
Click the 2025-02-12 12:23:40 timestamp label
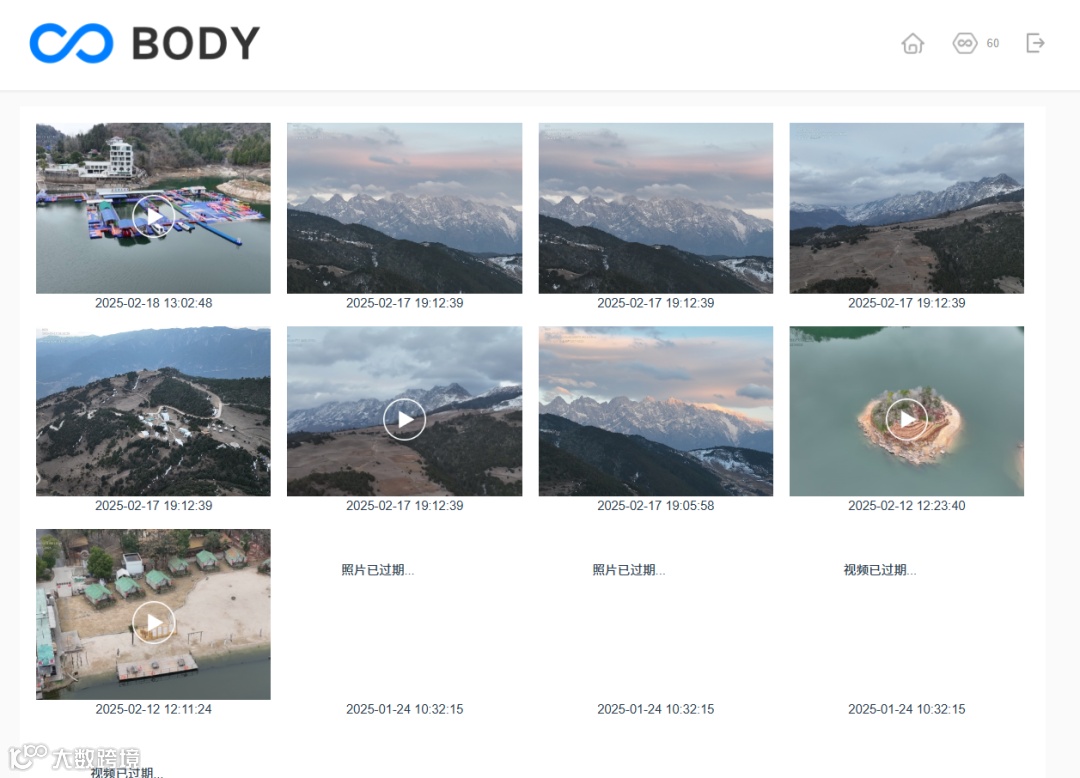906,505
